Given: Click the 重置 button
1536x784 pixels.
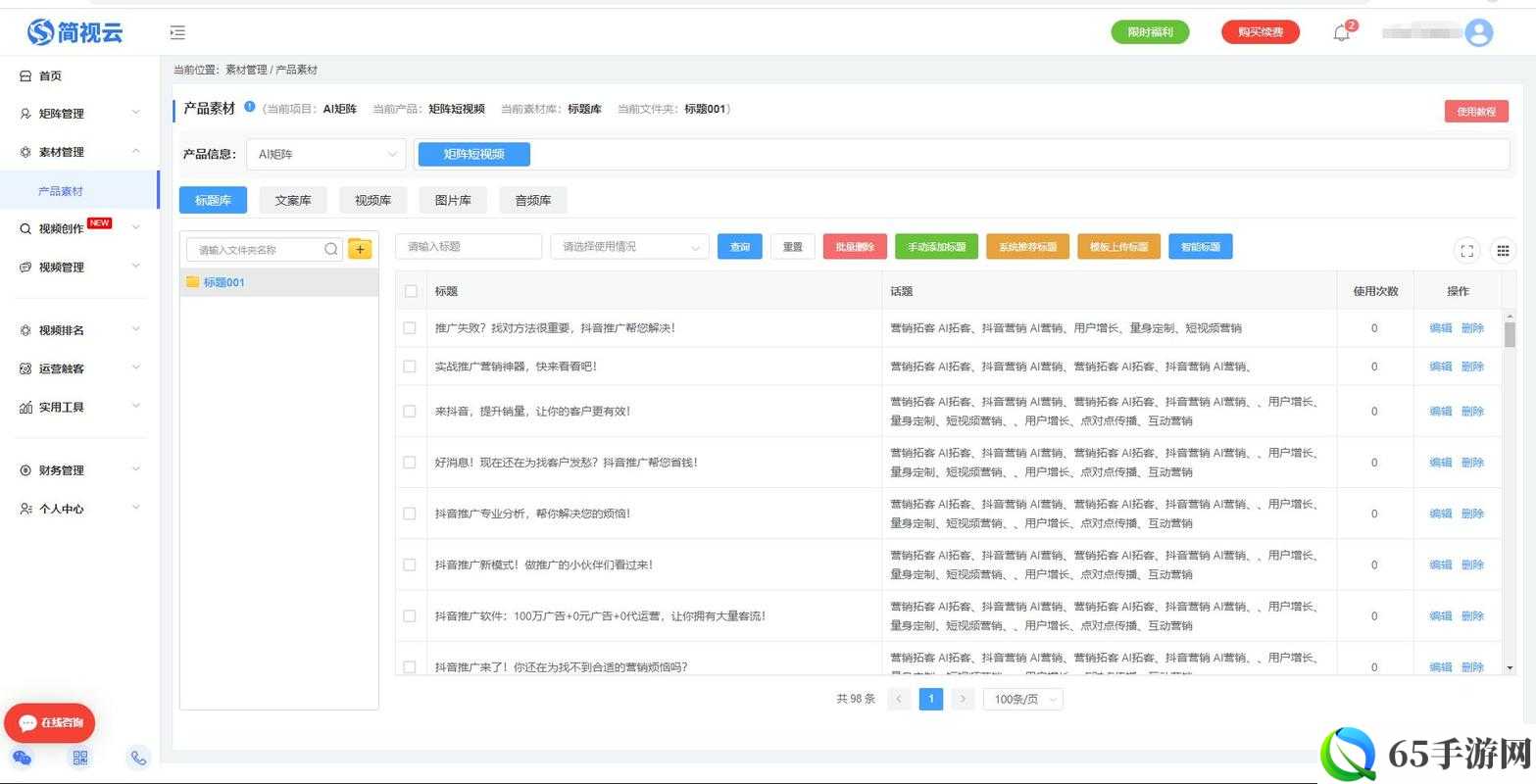Looking at the screenshot, I should pos(793,247).
